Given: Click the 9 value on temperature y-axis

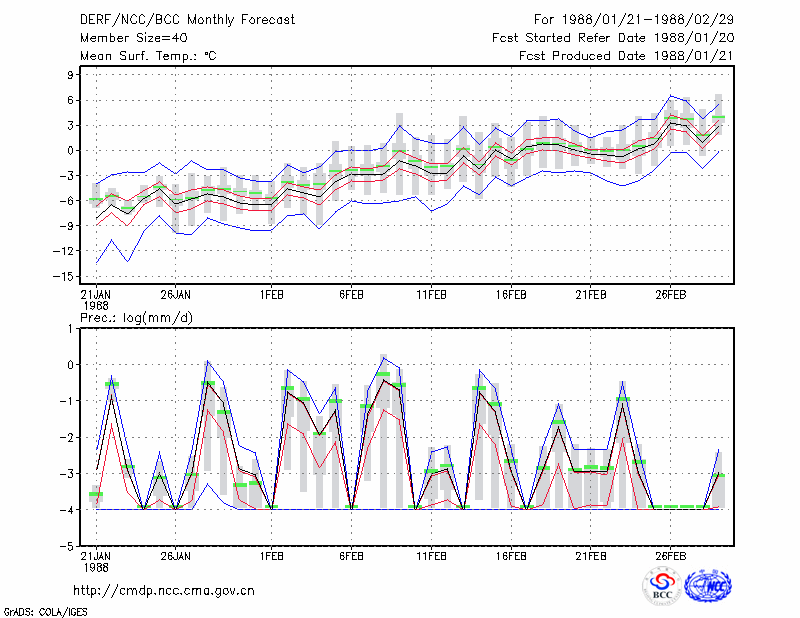Looking at the screenshot, I should (x=70, y=75).
